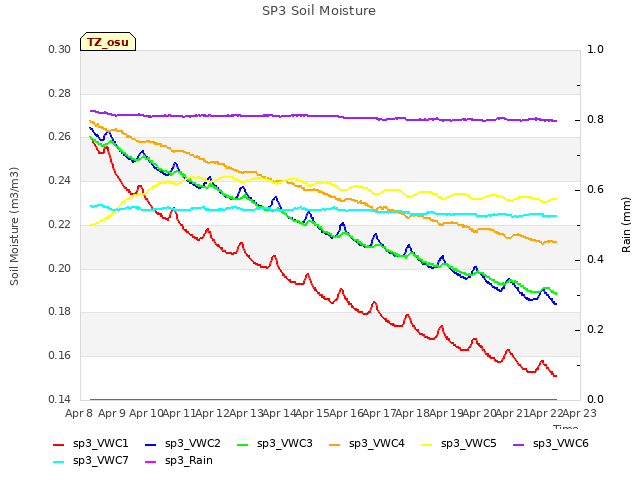Click the 0.8 rain axis tick label
Screen dimensions: 640x480
pos(595,120)
